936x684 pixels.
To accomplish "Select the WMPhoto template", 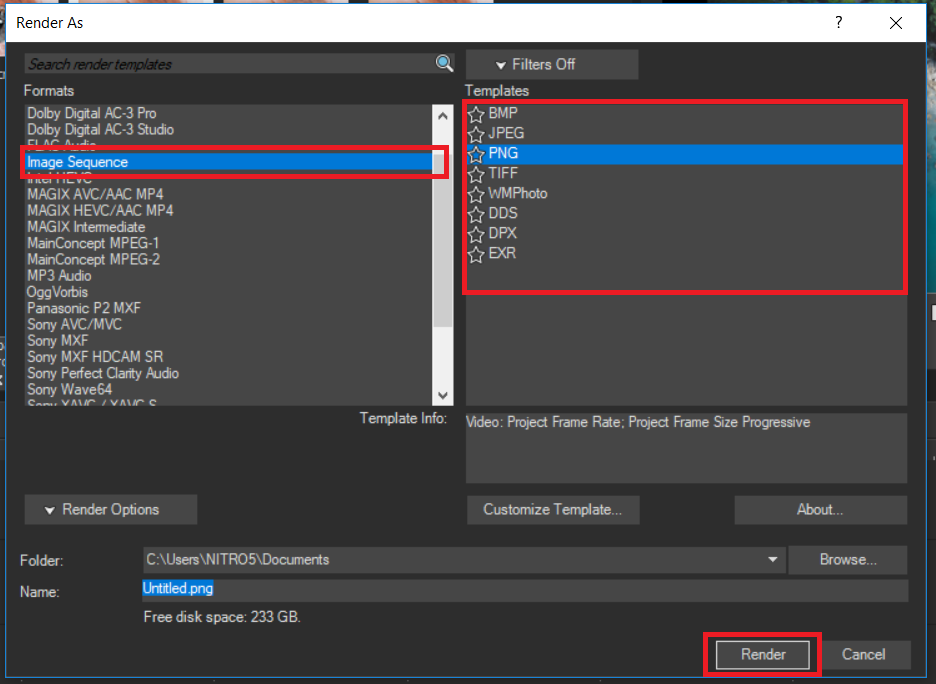I will (685, 194).
